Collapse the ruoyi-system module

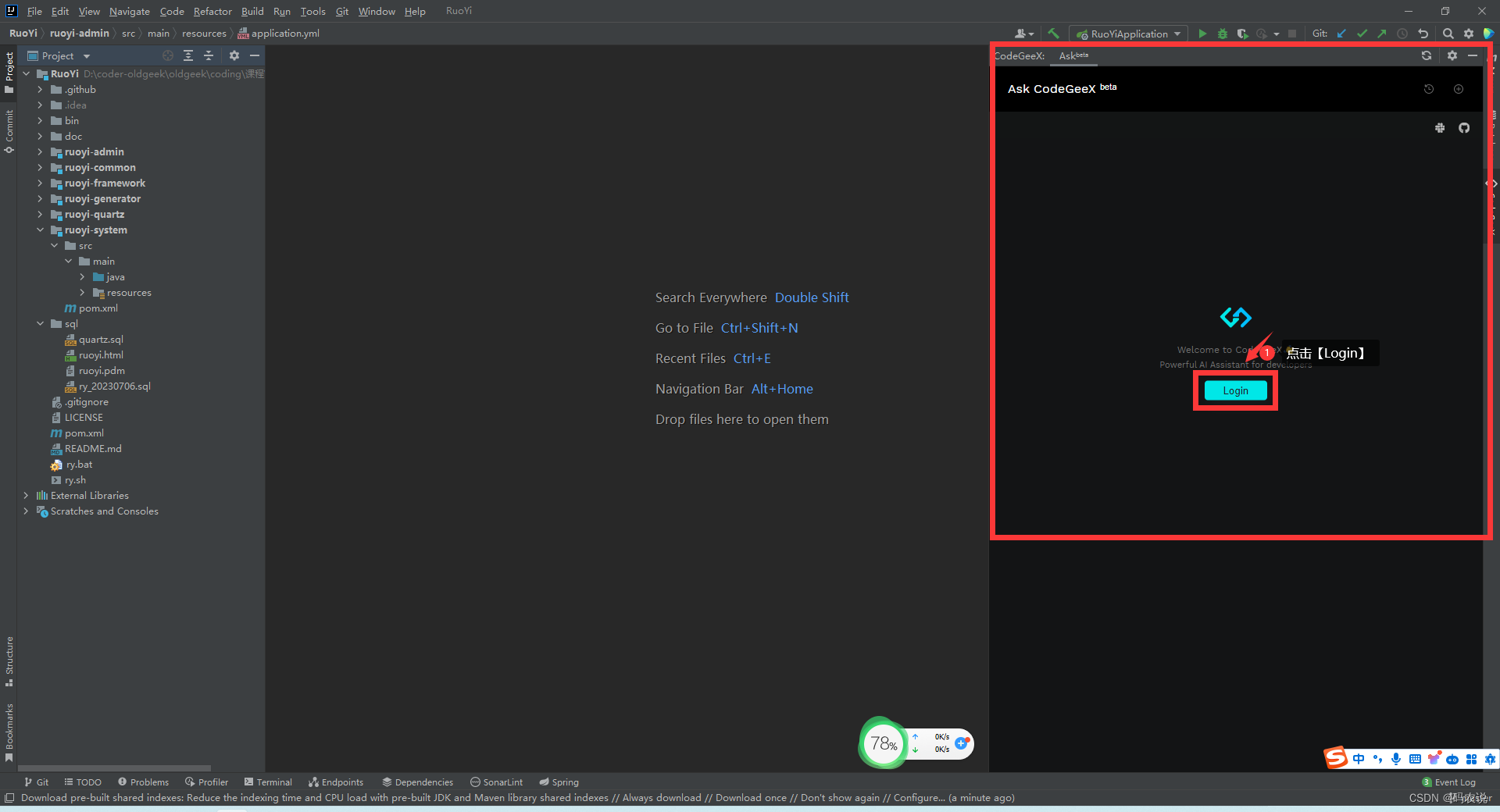40,230
